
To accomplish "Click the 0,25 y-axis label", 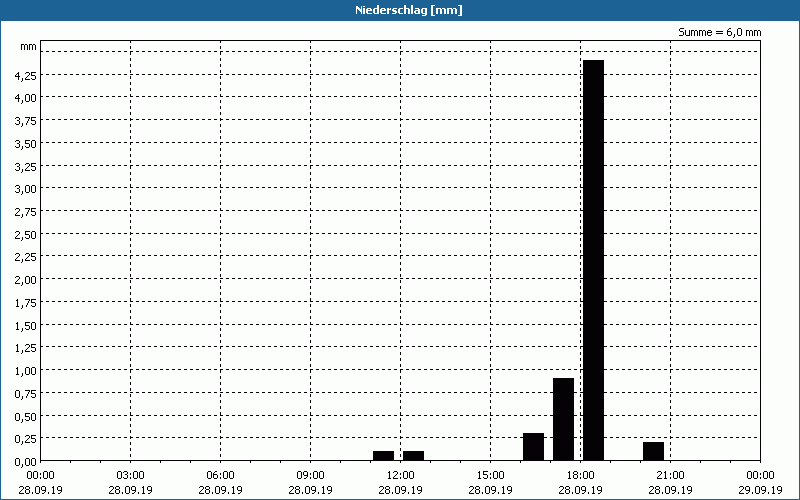I will [x=26, y=439].
